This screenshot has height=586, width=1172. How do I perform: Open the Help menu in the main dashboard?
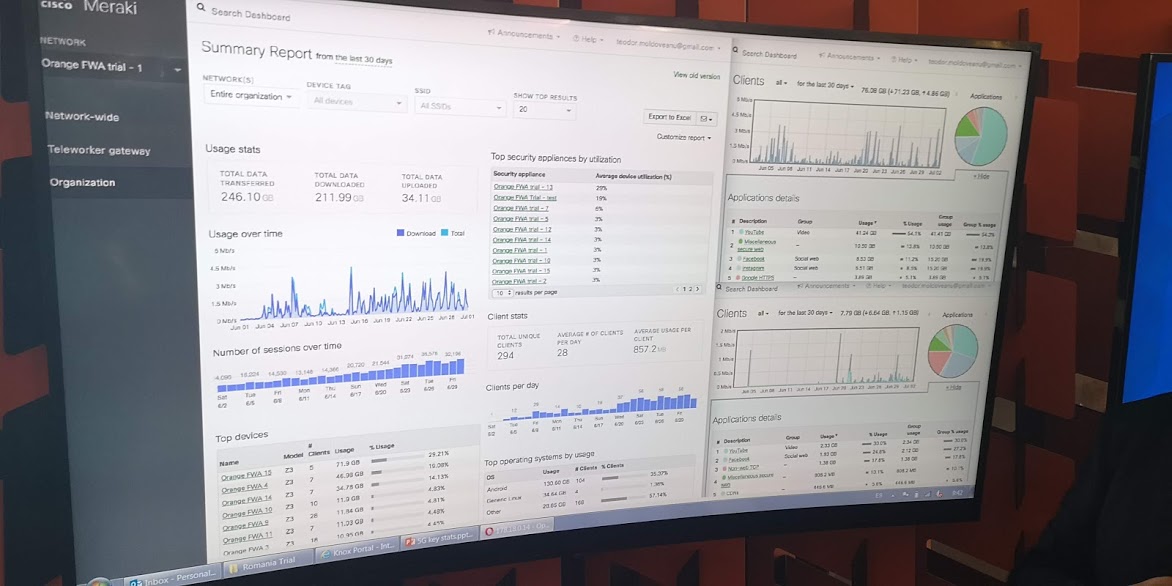tap(588, 38)
